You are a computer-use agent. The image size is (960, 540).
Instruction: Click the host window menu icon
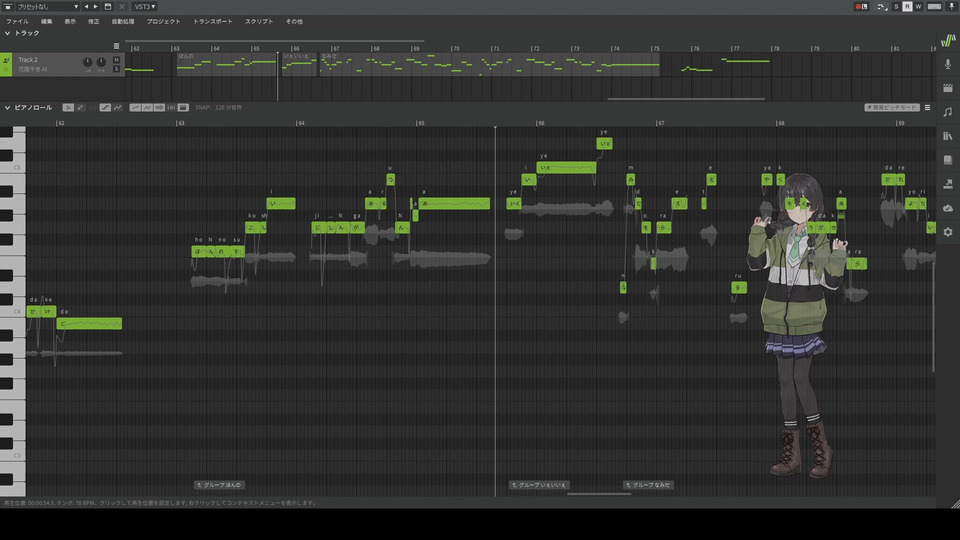[x=7, y=7]
